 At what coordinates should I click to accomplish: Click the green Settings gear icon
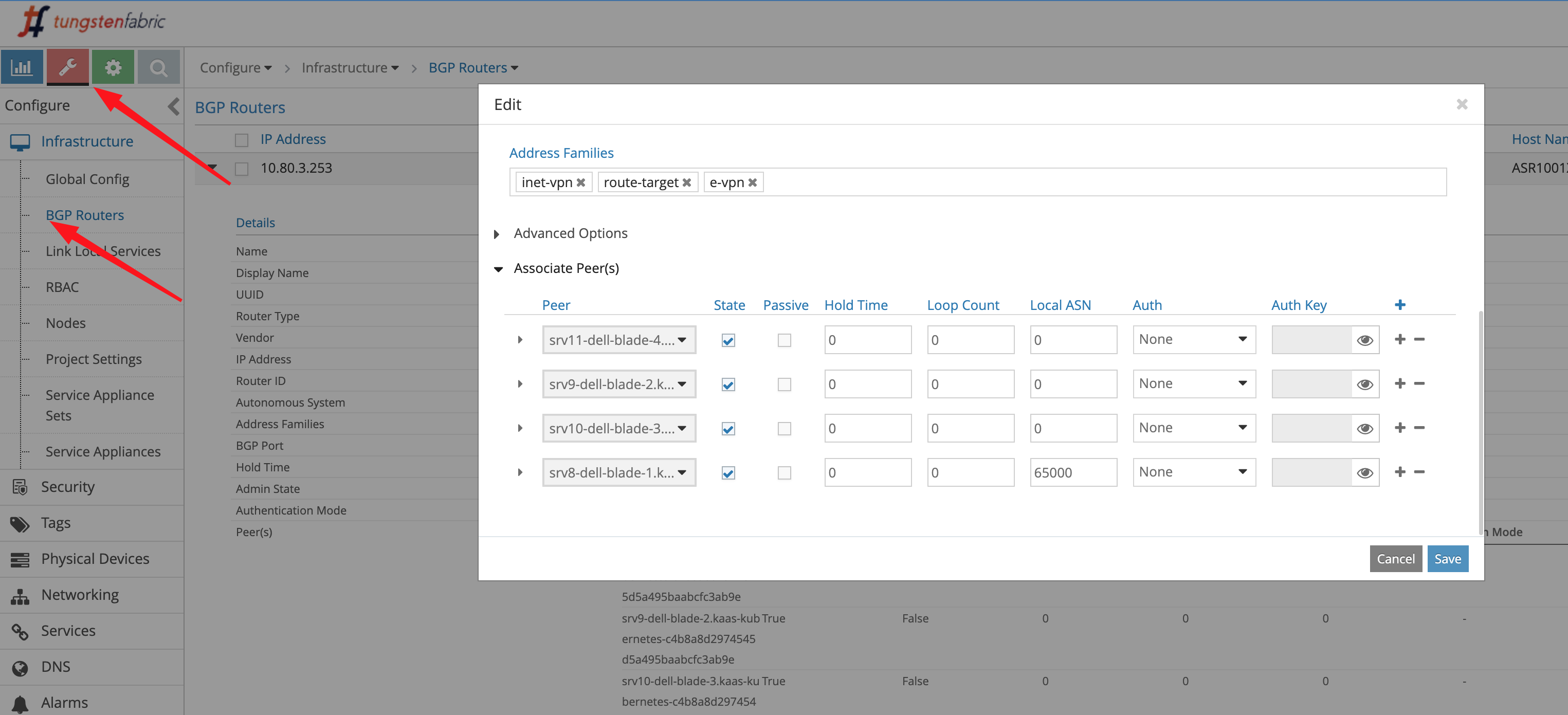click(113, 67)
